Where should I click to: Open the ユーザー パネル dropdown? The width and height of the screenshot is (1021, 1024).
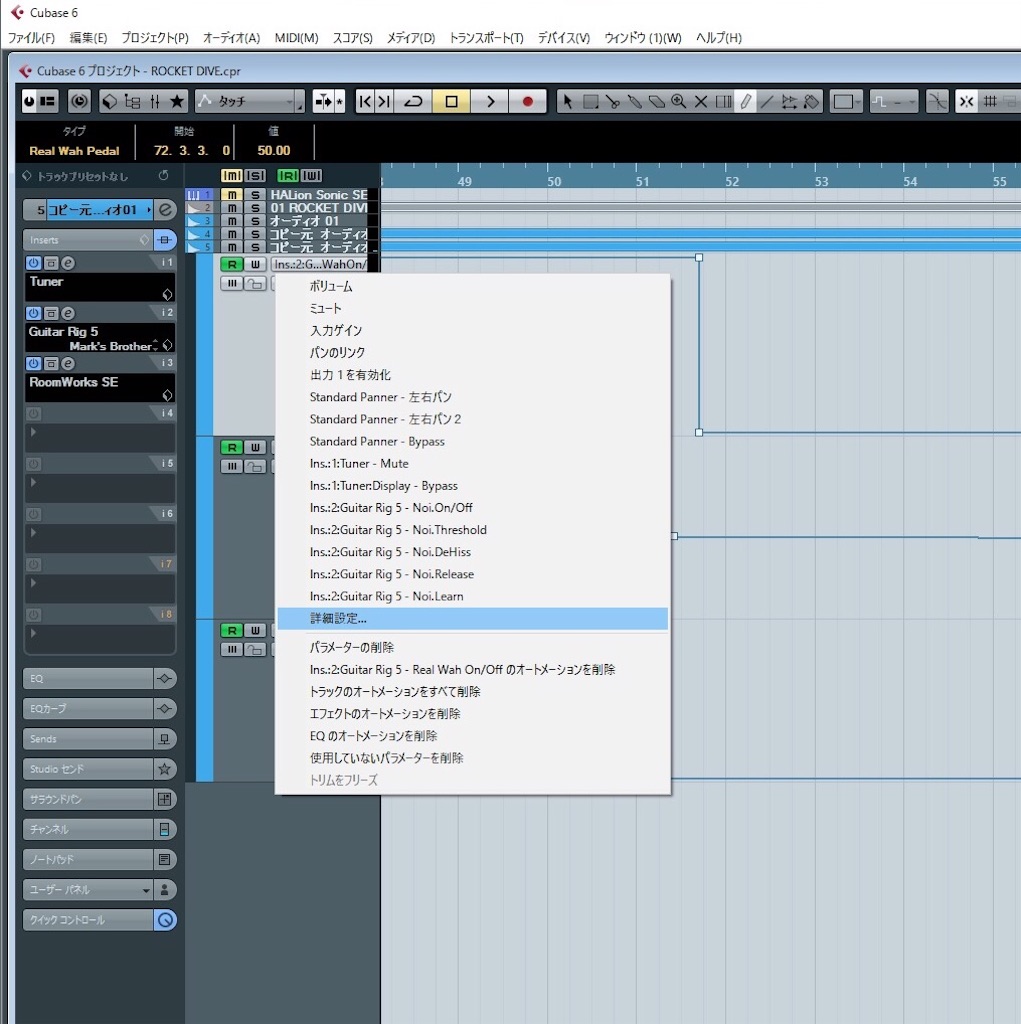(88, 889)
